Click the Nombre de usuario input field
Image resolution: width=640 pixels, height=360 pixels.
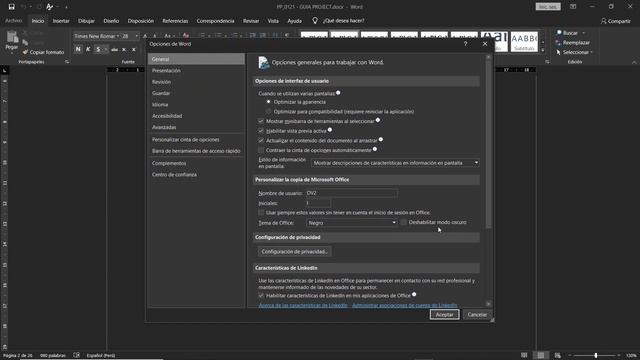tap(351, 193)
